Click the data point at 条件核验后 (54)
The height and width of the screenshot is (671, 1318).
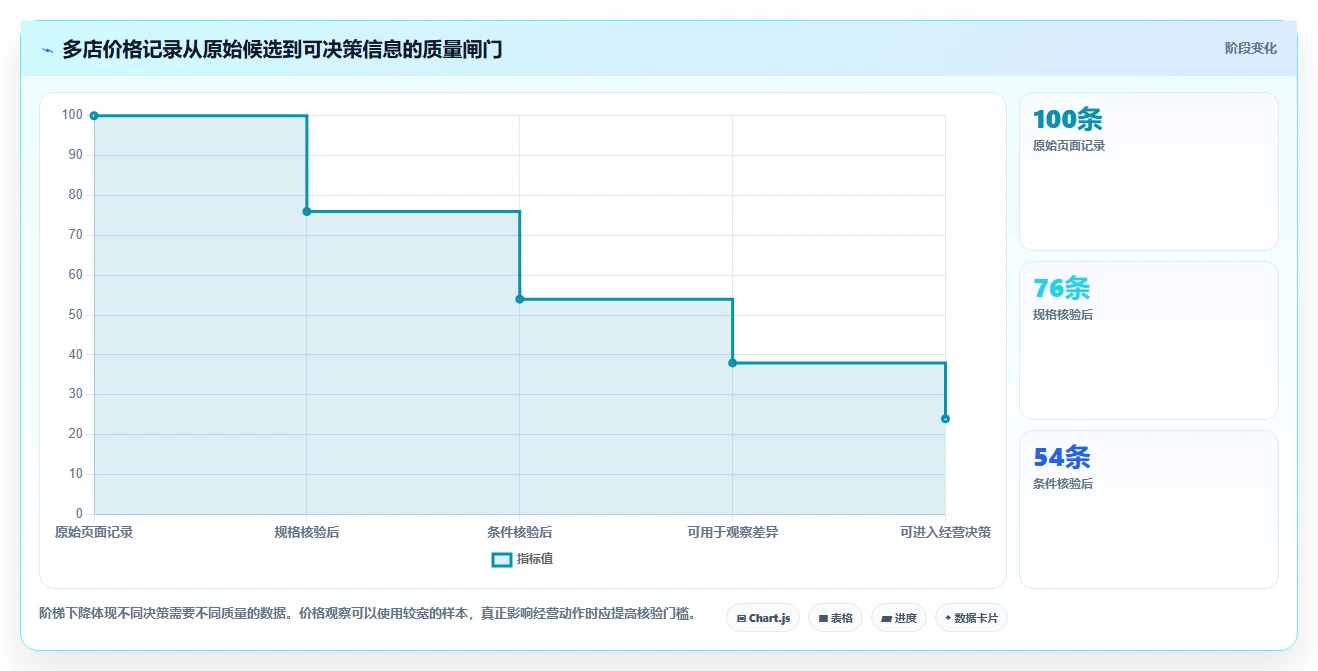520,299
